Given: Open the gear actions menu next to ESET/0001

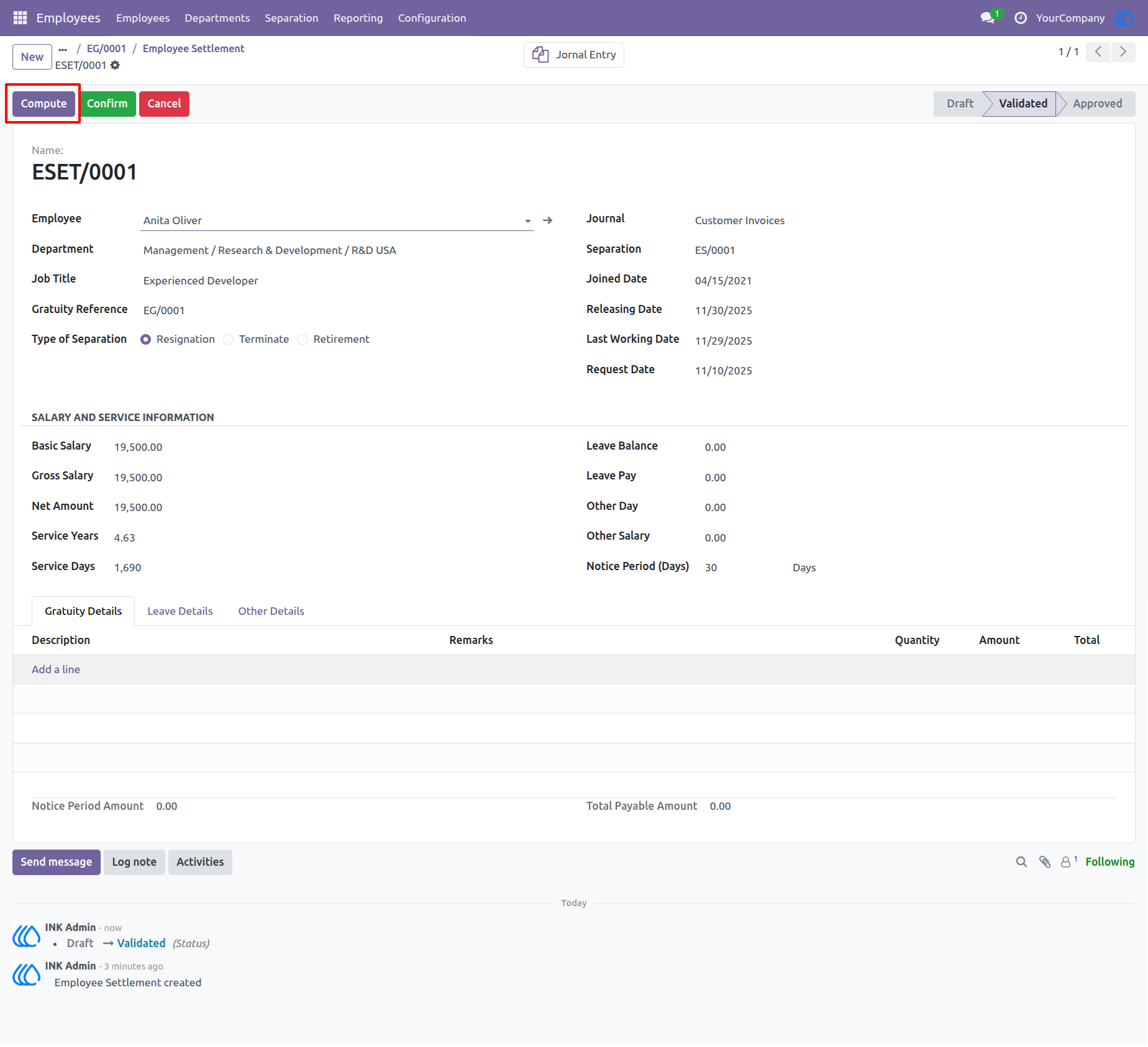Looking at the screenshot, I should coord(115,65).
